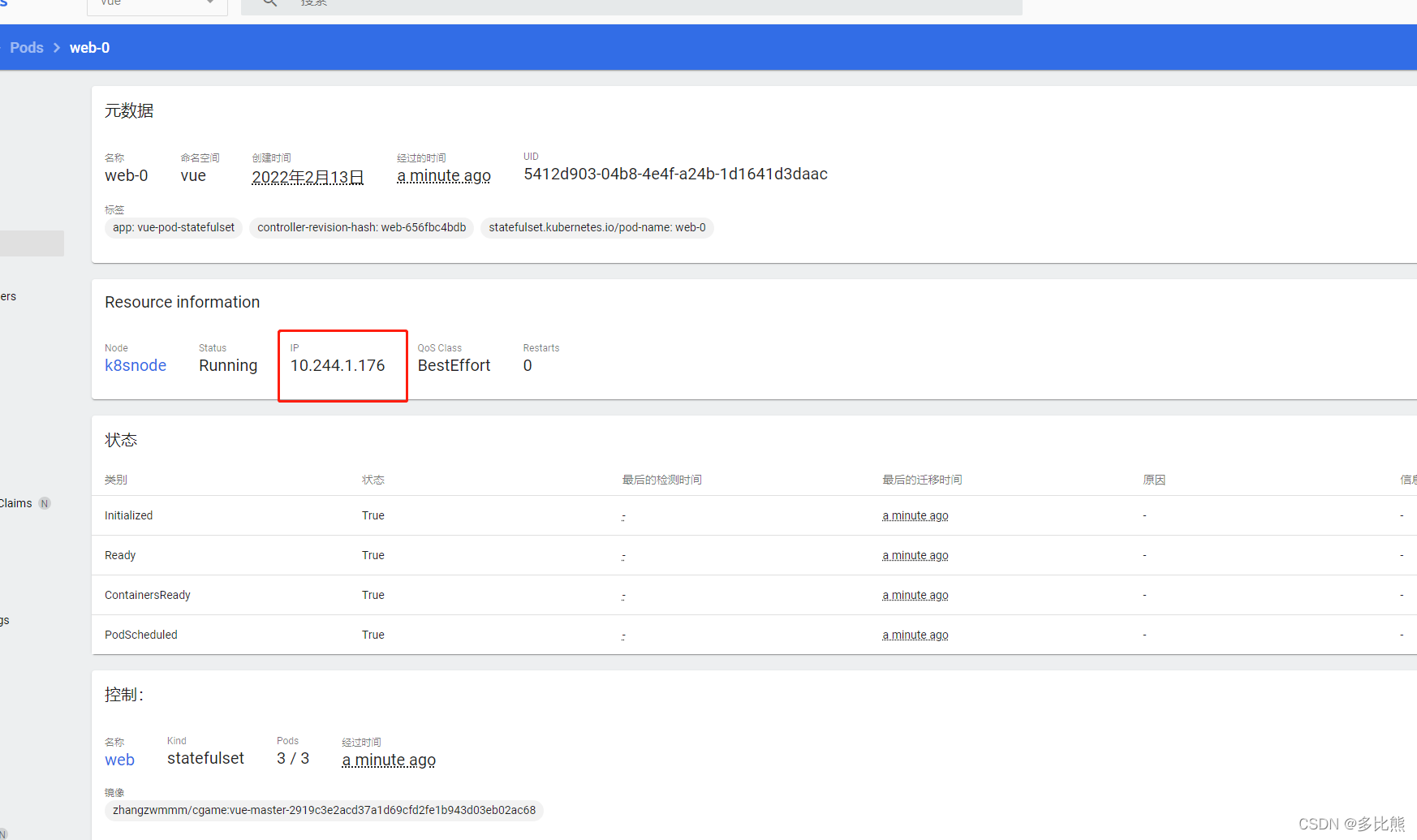Image resolution: width=1417 pixels, height=840 pixels.
Task: Select the statefulset.kubernetes.io/pod-name label chip
Action: coord(597,227)
